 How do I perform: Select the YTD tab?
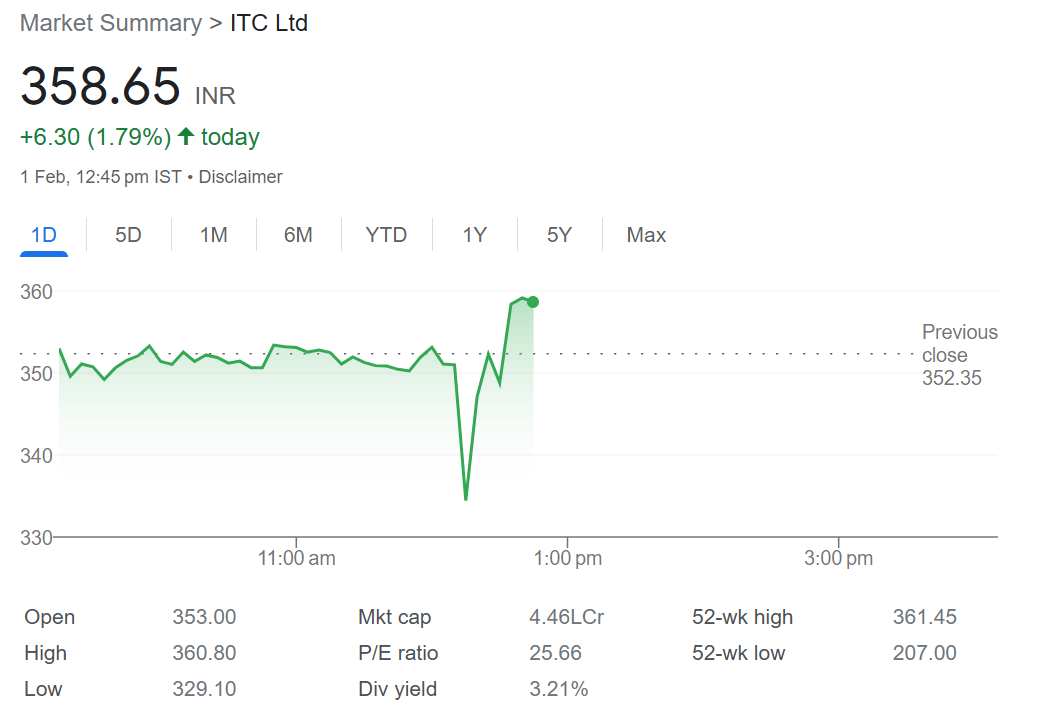pos(387,235)
